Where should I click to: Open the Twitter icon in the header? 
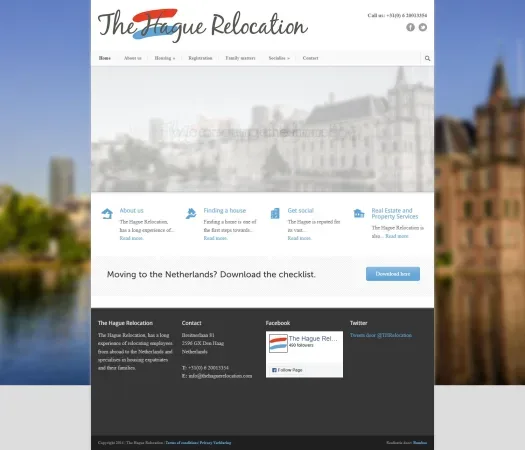coord(423,27)
